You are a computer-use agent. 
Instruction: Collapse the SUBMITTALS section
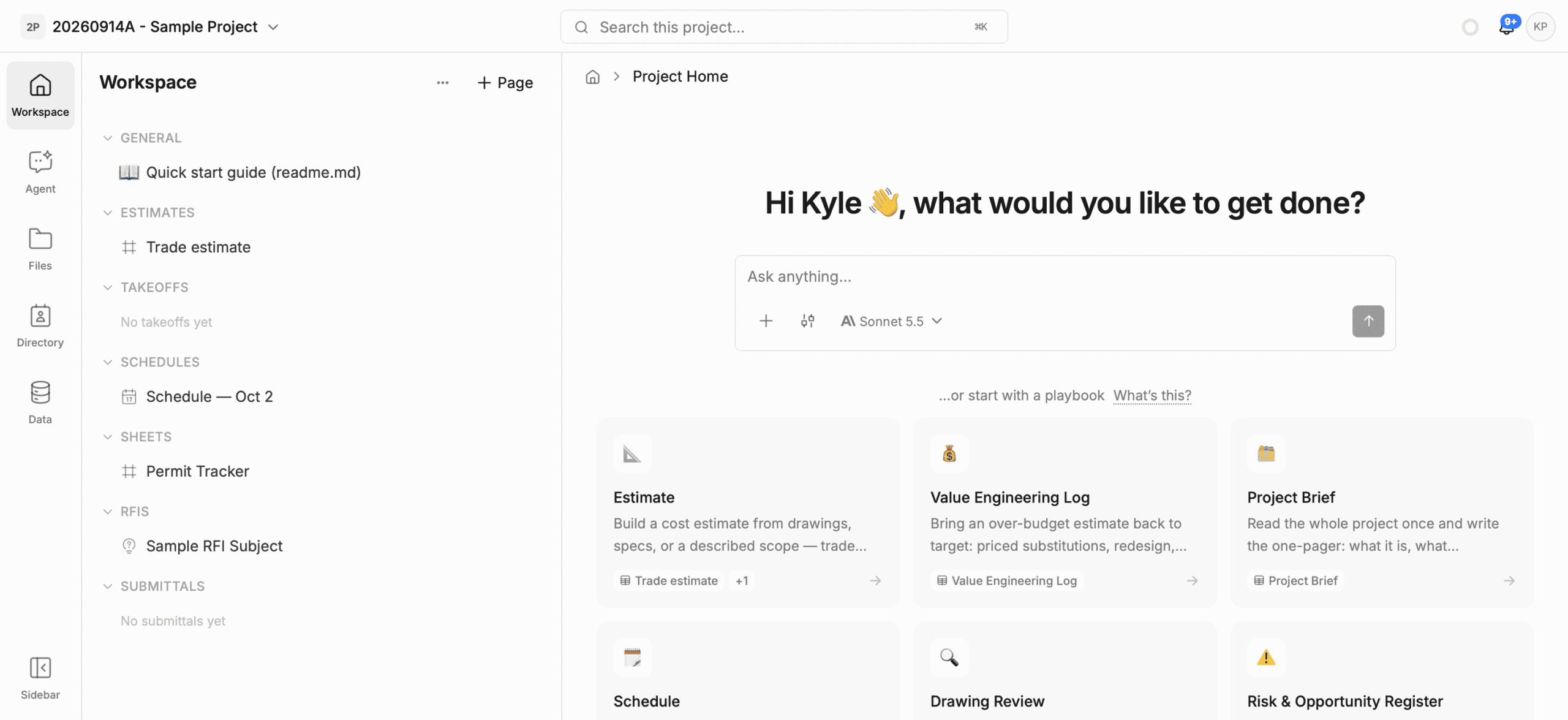tap(108, 586)
